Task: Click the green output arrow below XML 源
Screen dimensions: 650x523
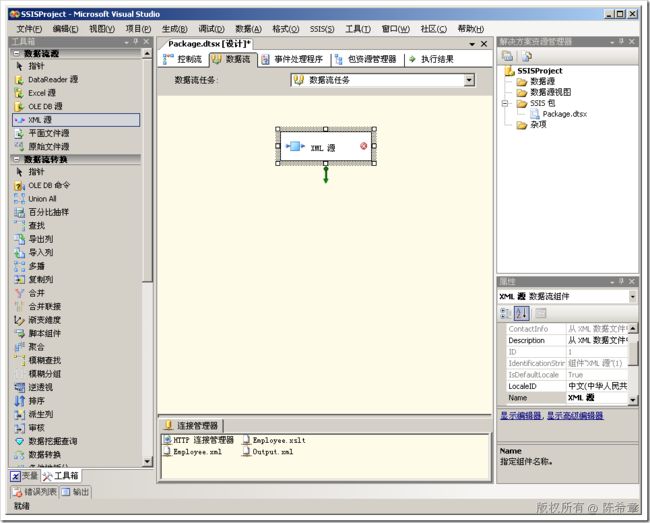Action: coord(326,174)
